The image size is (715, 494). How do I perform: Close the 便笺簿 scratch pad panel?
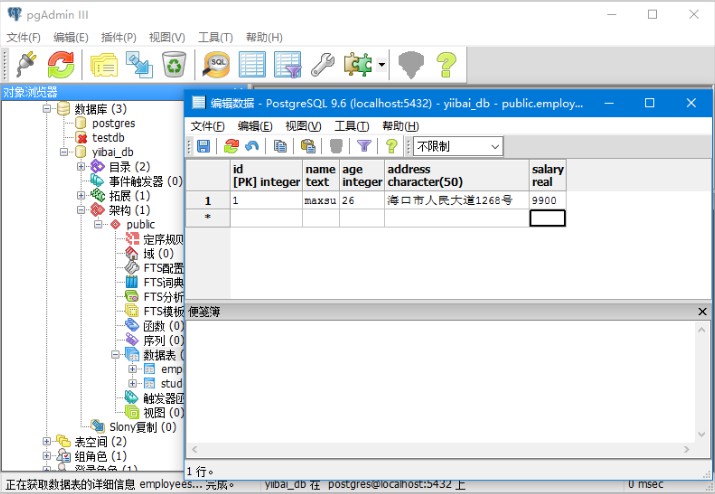point(702,312)
